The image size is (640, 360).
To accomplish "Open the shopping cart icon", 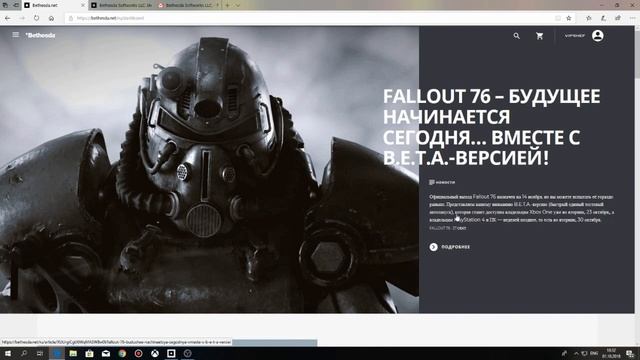I will (x=540, y=36).
